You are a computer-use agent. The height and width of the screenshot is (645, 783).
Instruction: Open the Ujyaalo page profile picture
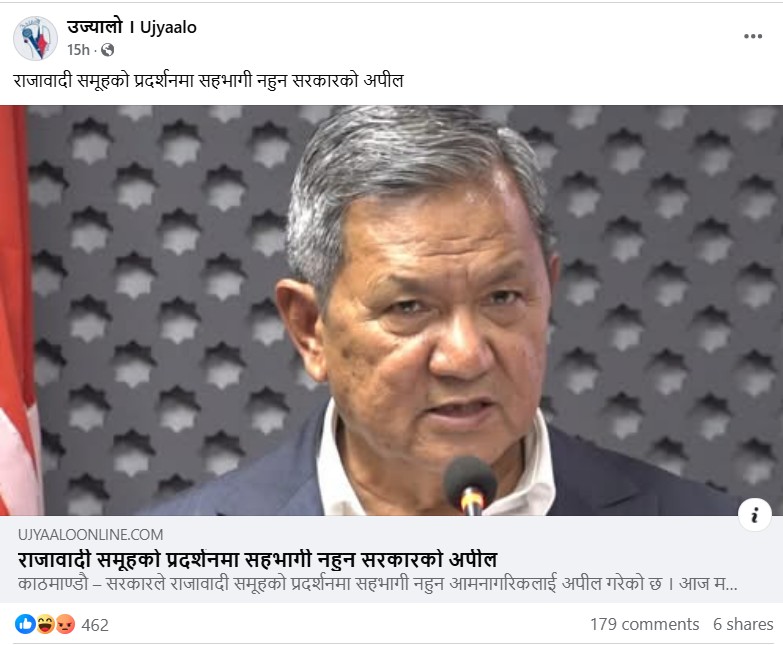[35, 38]
